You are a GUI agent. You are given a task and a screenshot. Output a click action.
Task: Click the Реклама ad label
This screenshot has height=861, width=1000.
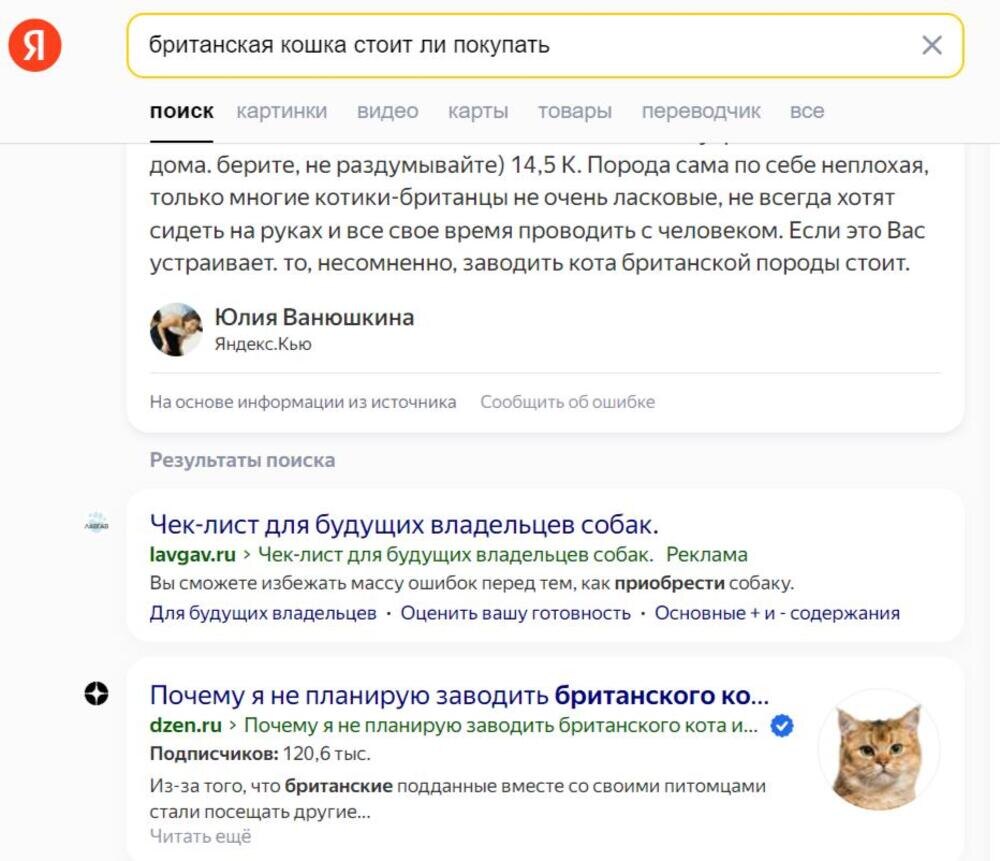707,555
